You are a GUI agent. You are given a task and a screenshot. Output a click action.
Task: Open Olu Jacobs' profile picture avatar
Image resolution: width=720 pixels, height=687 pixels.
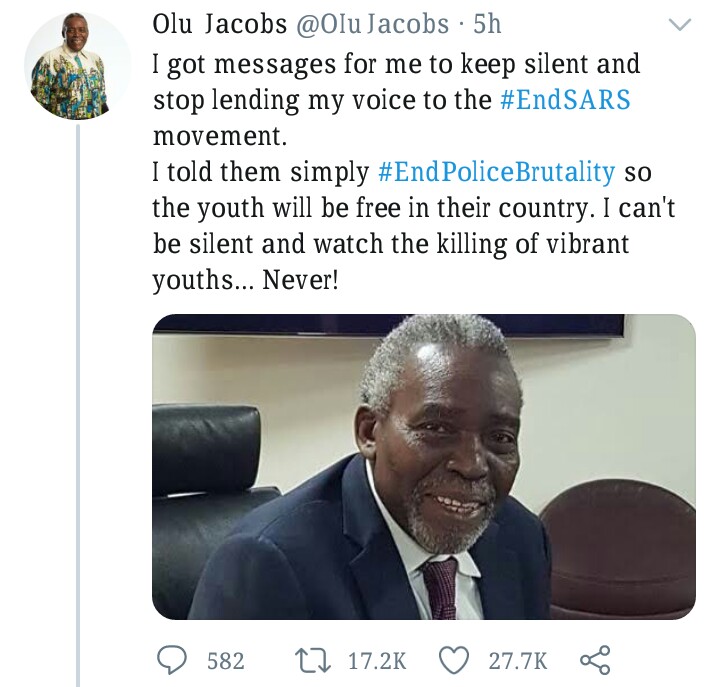coord(77,67)
